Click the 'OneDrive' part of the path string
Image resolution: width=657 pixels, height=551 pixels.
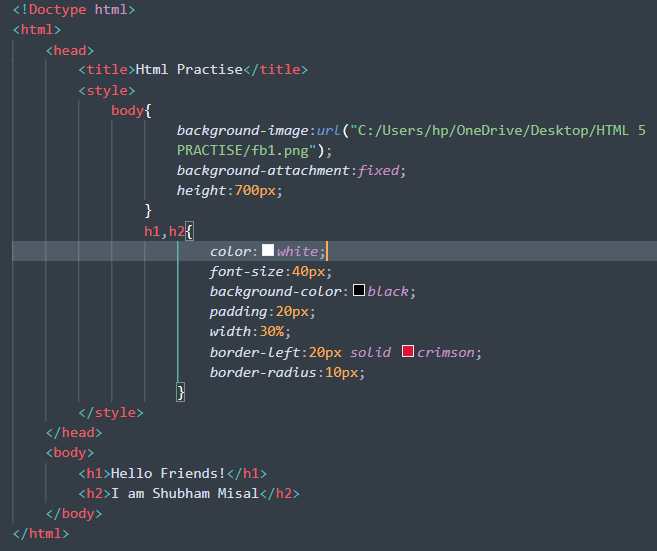point(489,130)
